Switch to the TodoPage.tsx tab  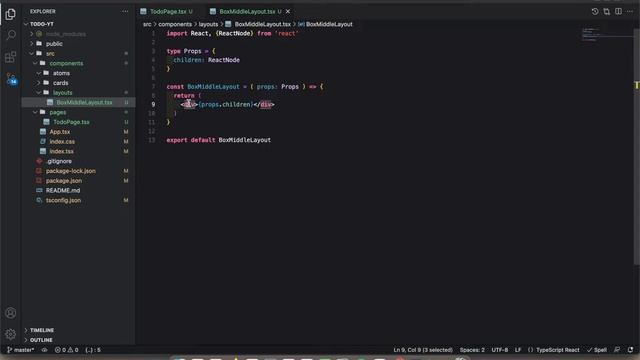tap(167, 11)
